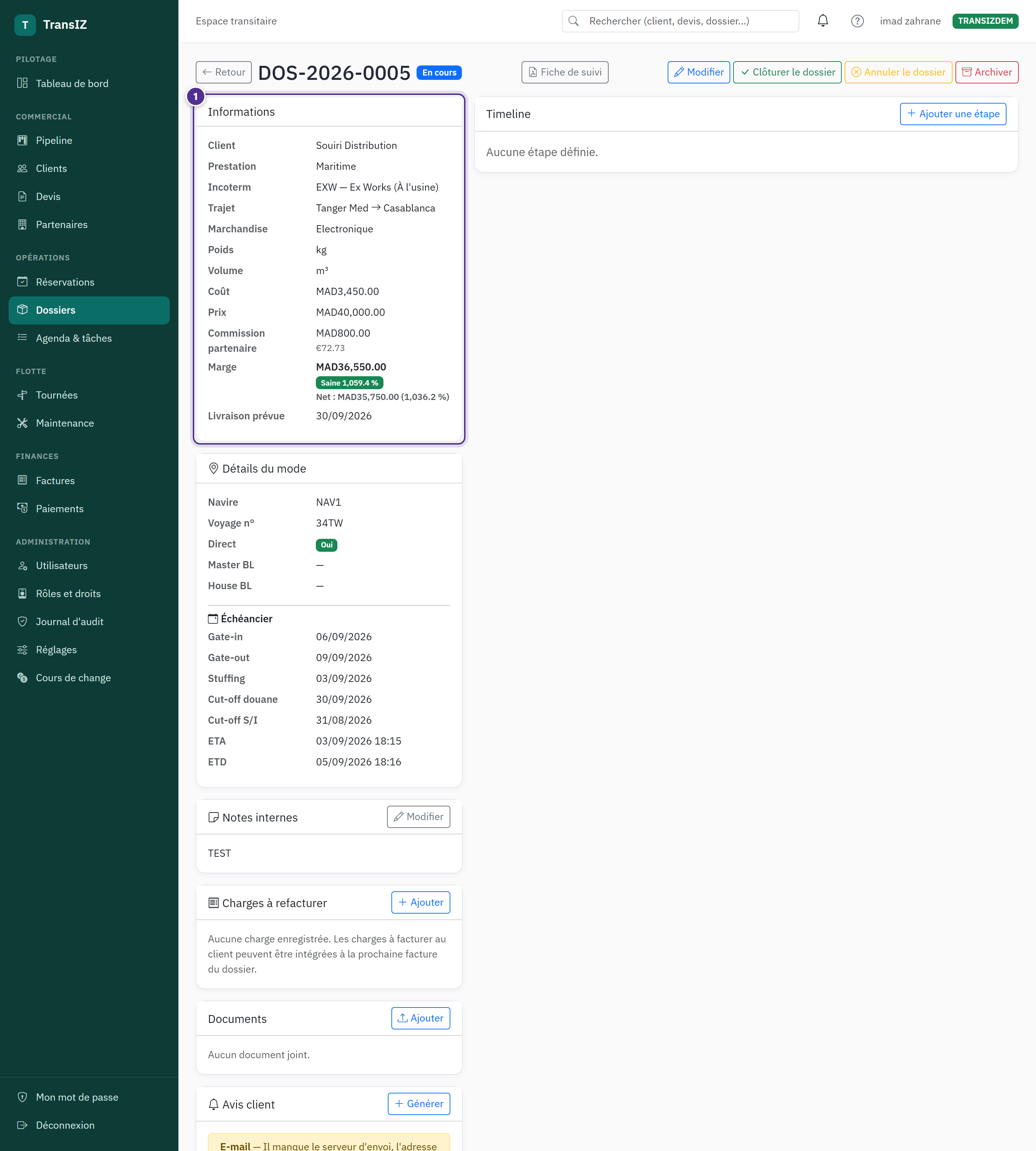The height and width of the screenshot is (1151, 1036).
Task: Click the Échéancier section heading
Action: coord(240,619)
